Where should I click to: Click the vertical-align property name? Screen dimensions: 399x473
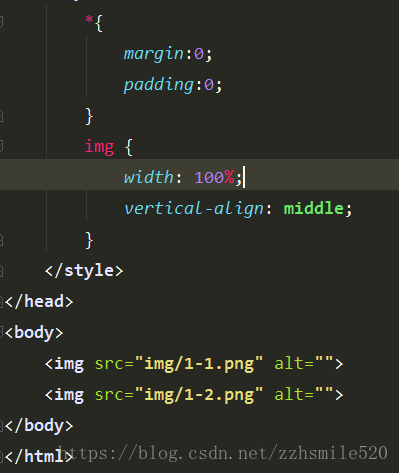(x=194, y=208)
